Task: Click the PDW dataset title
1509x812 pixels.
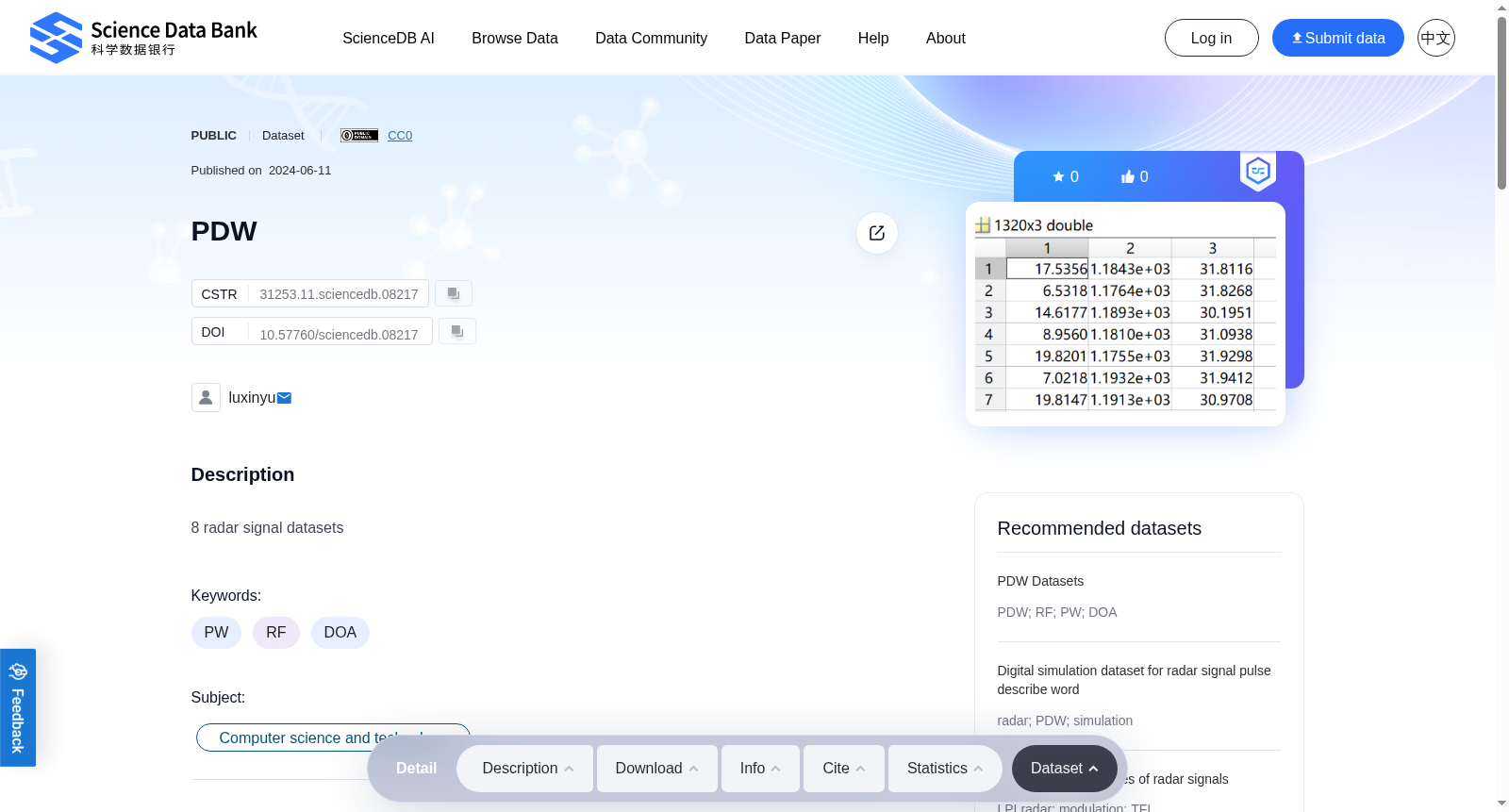Action: 224,232
